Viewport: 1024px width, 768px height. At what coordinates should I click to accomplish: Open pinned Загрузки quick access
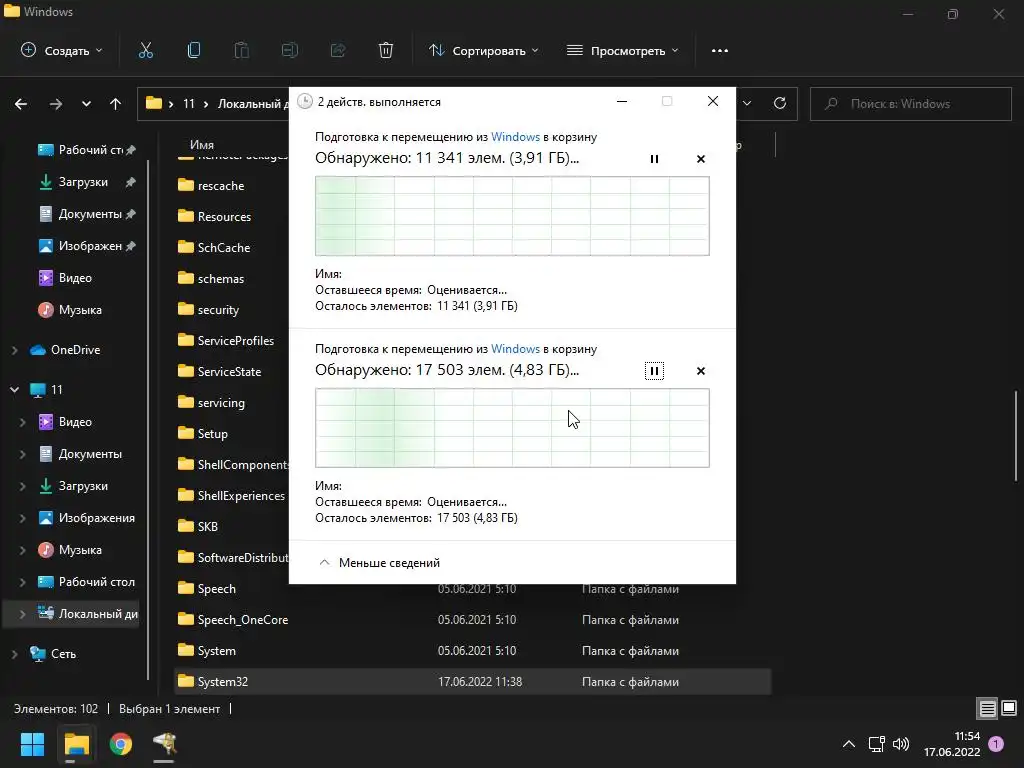86,182
